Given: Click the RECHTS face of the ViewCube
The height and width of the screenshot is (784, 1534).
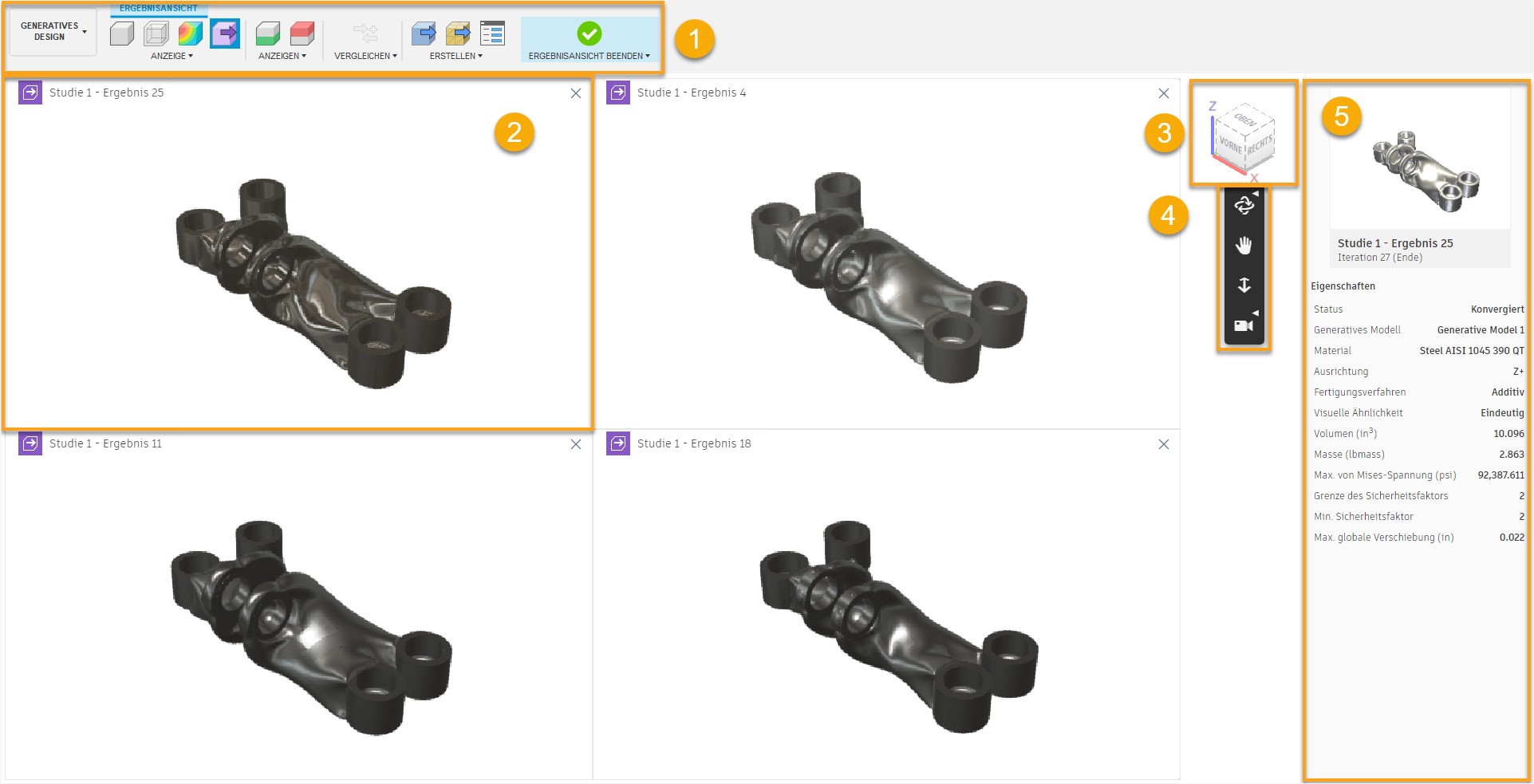Looking at the screenshot, I should (x=1260, y=145).
